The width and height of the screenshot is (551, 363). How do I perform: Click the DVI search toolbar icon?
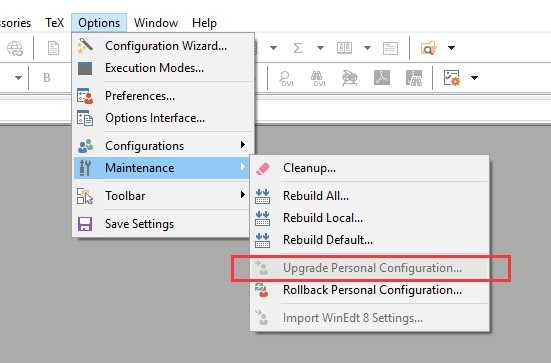point(286,78)
